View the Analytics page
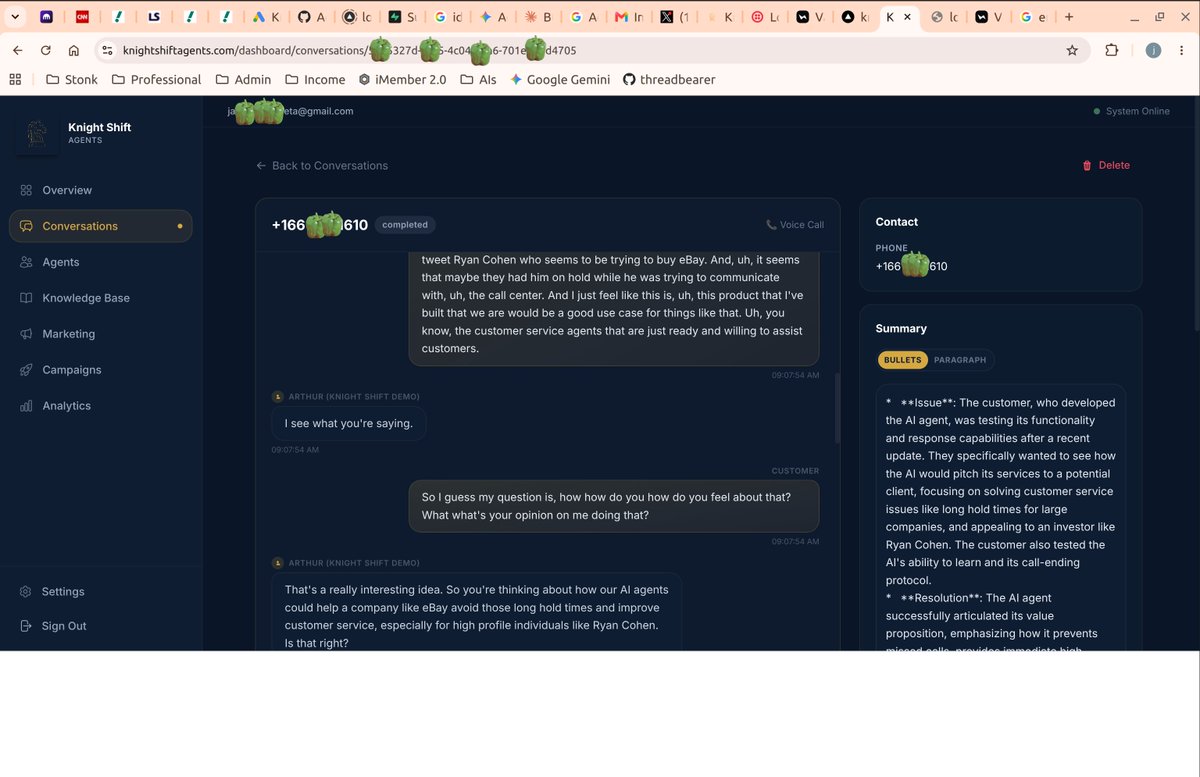The width and height of the screenshot is (1200, 777). (x=100, y=406)
